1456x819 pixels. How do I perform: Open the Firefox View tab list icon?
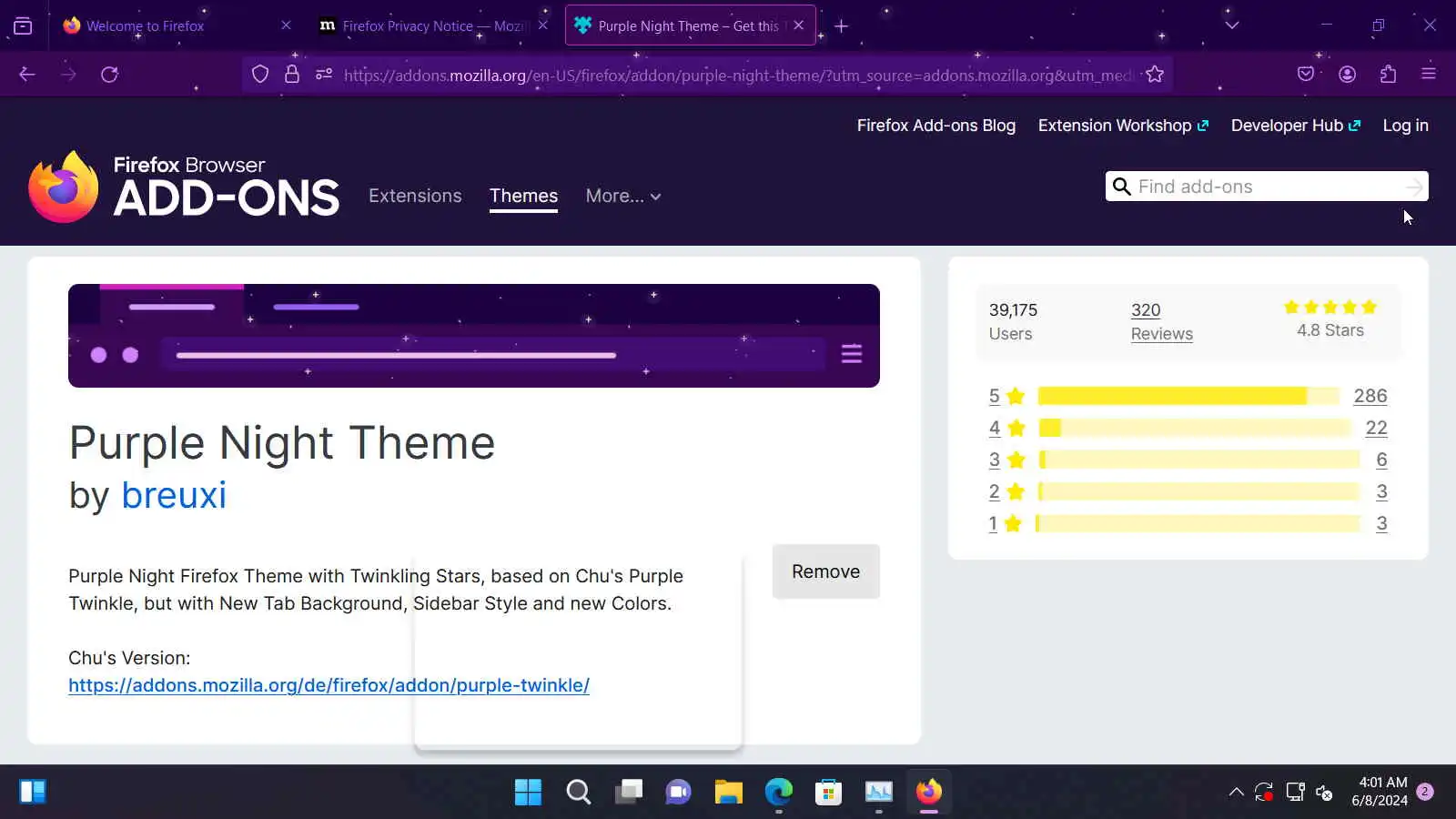click(x=23, y=25)
